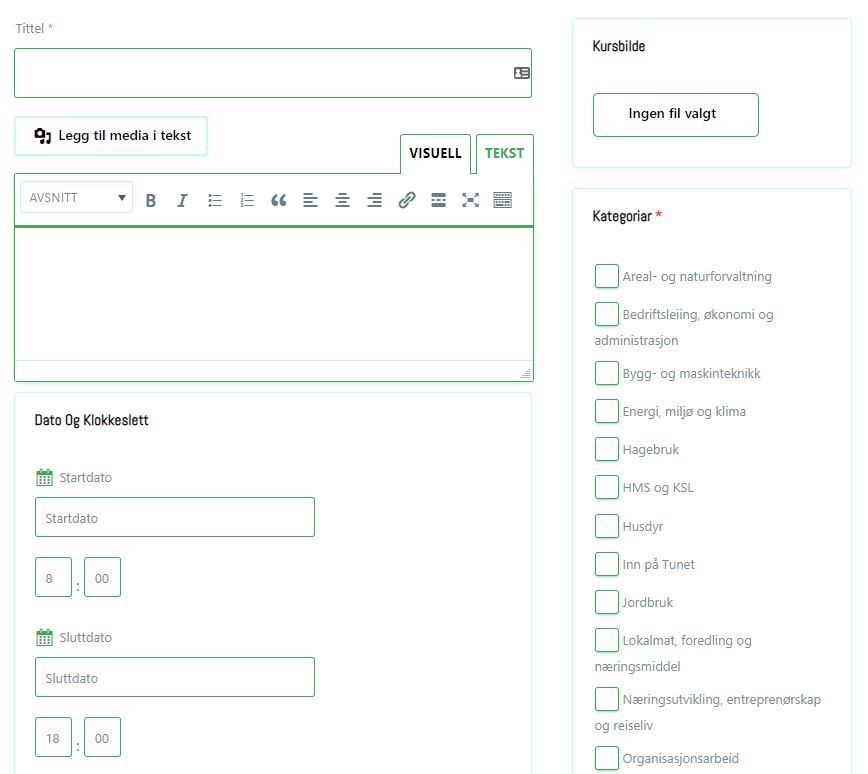Select the Jordbruk category checkbox
This screenshot has width=868, height=774.
606,602
